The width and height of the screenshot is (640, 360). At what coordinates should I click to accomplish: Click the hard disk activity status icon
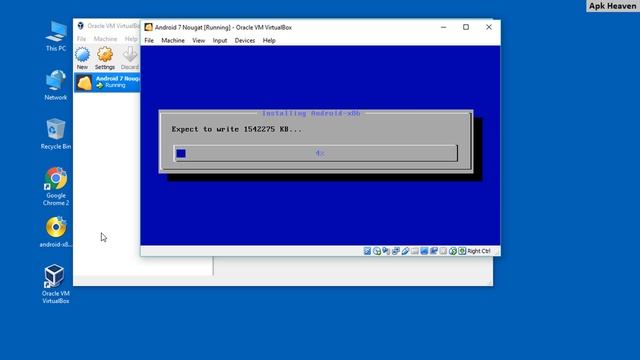[x=367, y=251]
